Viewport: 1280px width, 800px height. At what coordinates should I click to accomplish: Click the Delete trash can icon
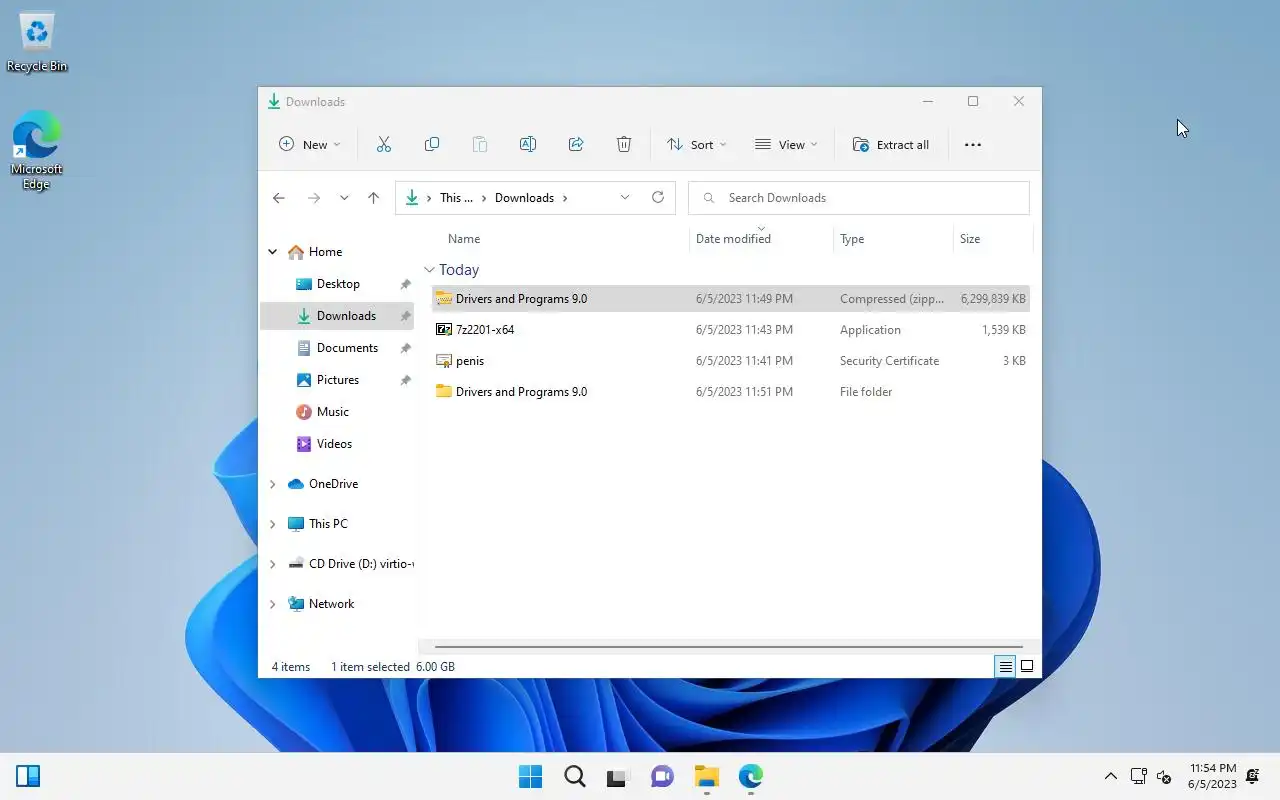[x=624, y=145]
